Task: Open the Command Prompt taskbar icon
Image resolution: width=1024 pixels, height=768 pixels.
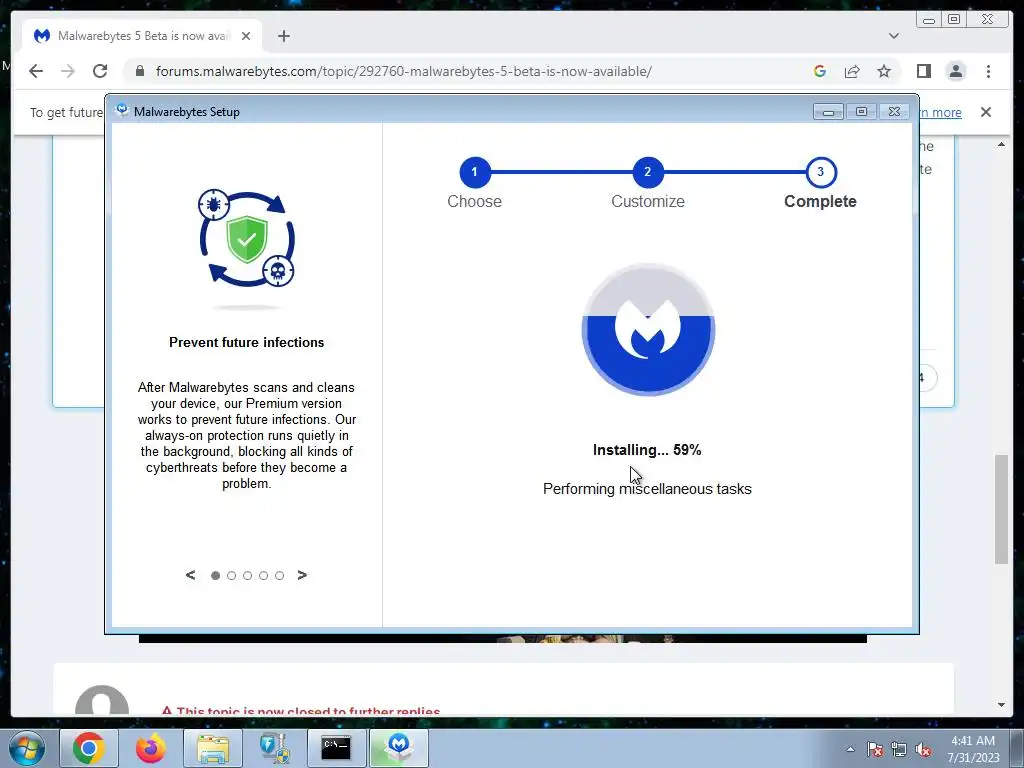Action: point(337,748)
